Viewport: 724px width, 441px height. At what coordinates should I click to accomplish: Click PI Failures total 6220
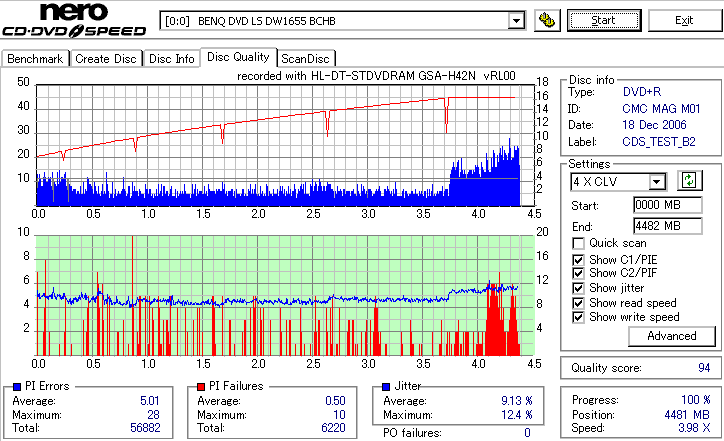tap(333, 428)
